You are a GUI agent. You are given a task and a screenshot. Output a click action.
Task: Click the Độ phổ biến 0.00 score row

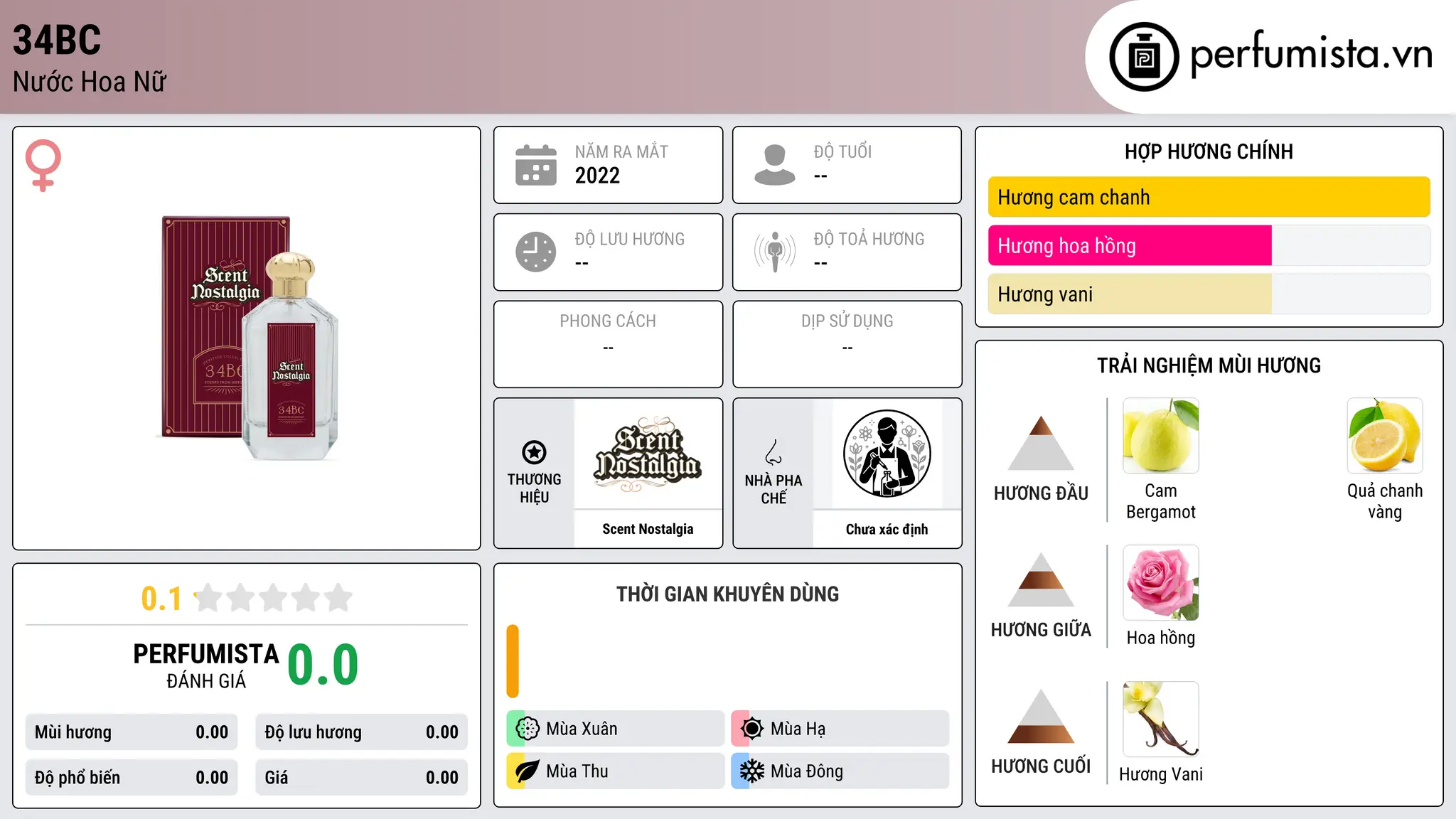(132, 778)
